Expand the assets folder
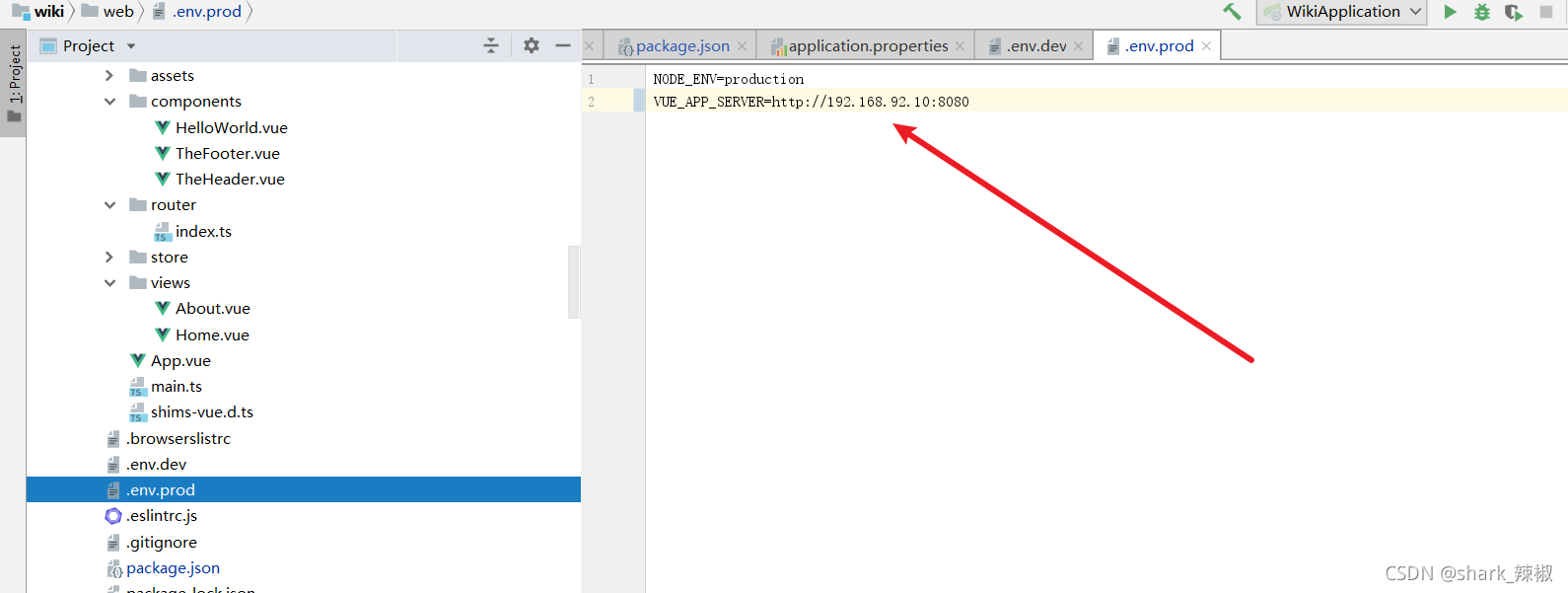The height and width of the screenshot is (593, 1568). [109, 76]
